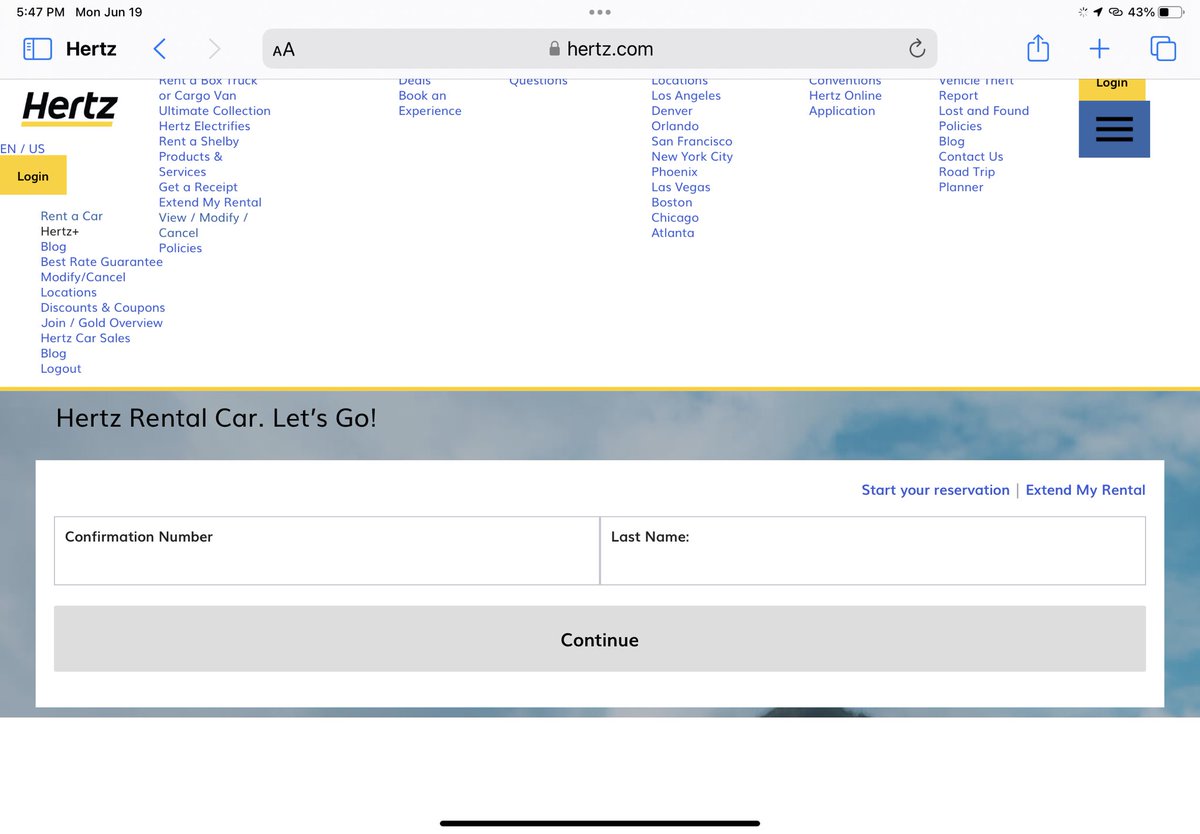Image resolution: width=1200 pixels, height=834 pixels.
Task: Select the Phoenix location link
Action: [x=675, y=172]
